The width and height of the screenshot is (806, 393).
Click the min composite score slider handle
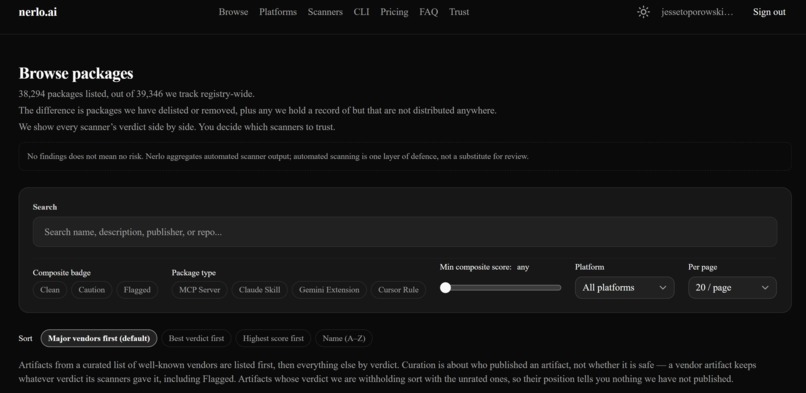tap(446, 288)
